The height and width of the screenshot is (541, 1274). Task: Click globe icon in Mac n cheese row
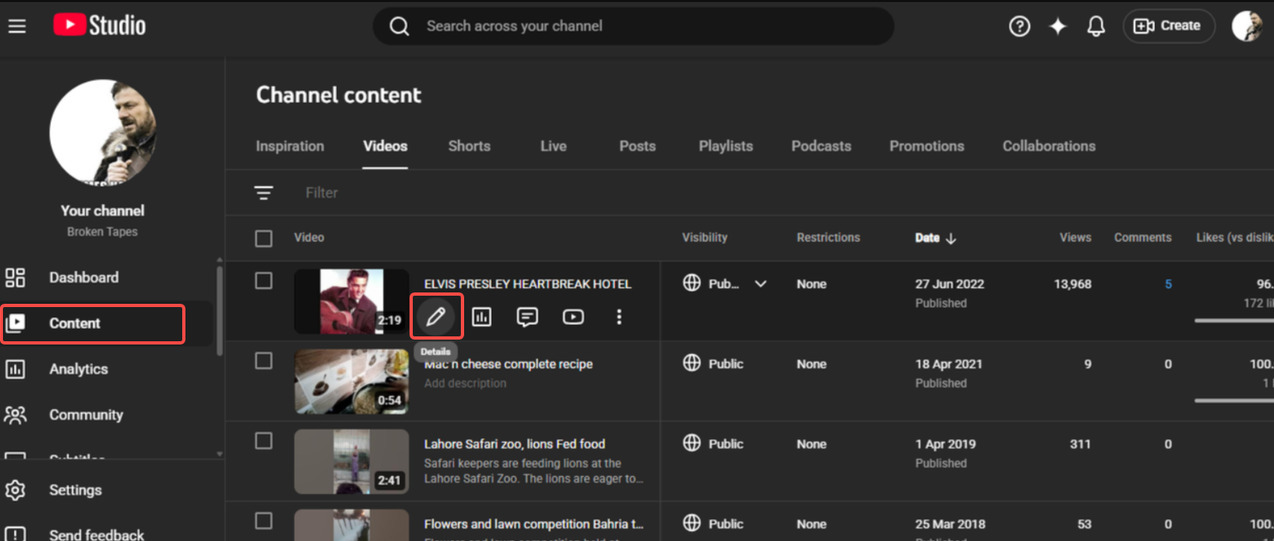point(691,363)
